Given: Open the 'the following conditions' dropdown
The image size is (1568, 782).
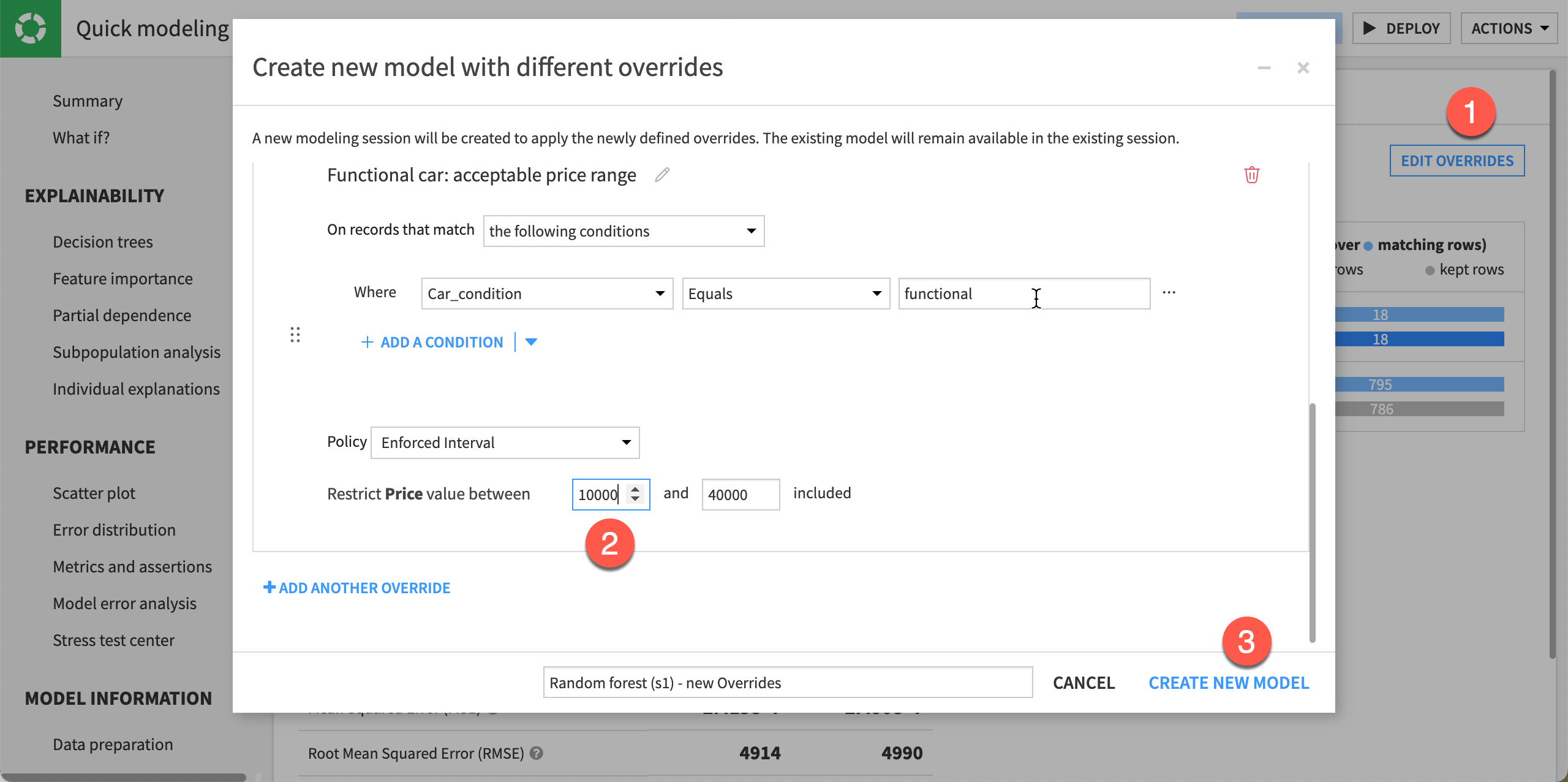Looking at the screenshot, I should coord(623,231).
